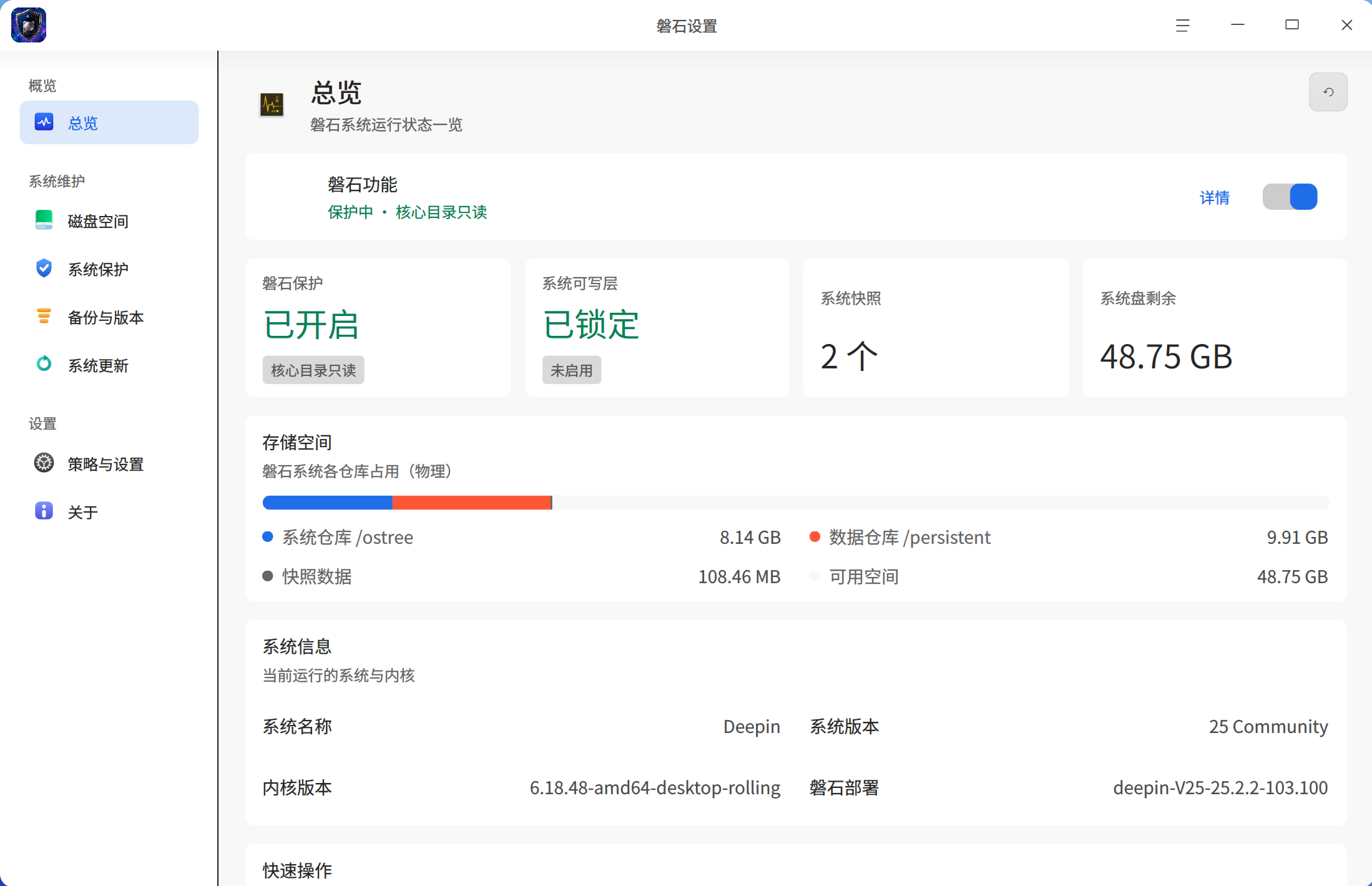Click the 8.14 GB value

coord(750,537)
